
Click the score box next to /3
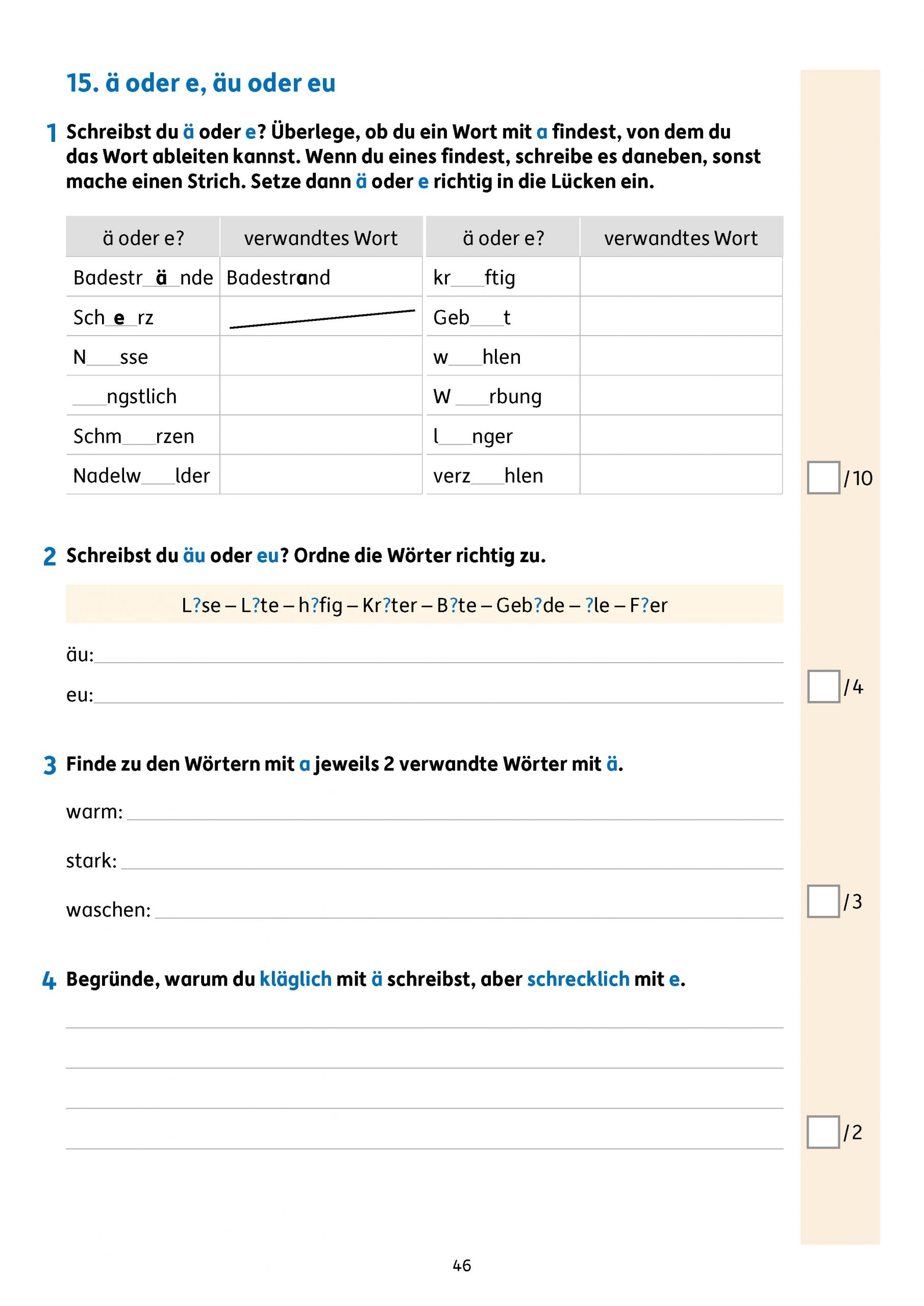[823, 901]
